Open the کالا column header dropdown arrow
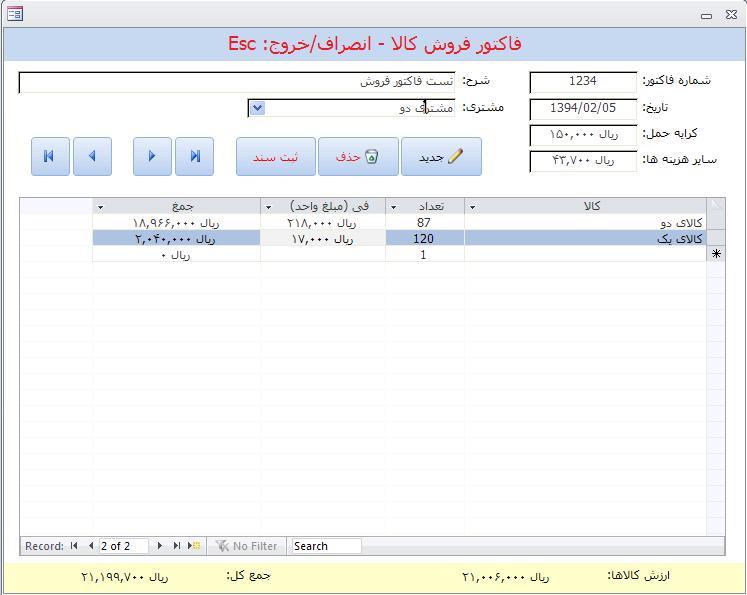Viewport: 747px width, 595px height. coord(472,207)
